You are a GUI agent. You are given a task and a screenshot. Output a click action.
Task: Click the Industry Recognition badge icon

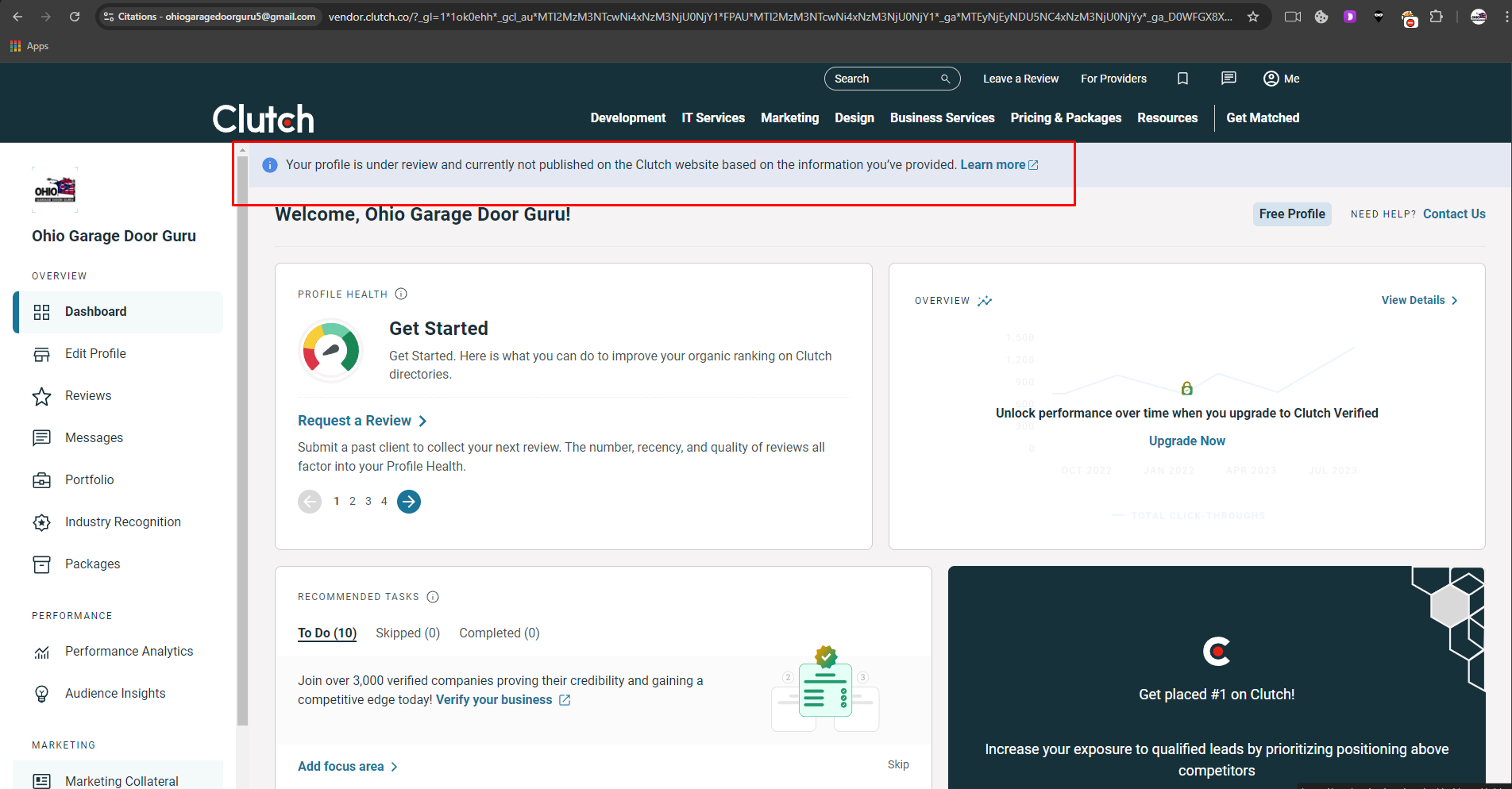(x=42, y=522)
